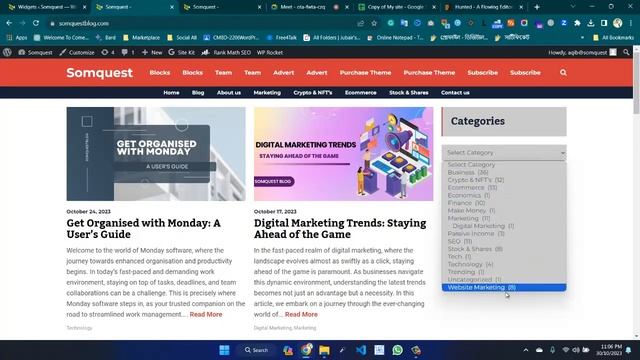
Task: Open the browser downloads icon
Action: tap(591, 23)
